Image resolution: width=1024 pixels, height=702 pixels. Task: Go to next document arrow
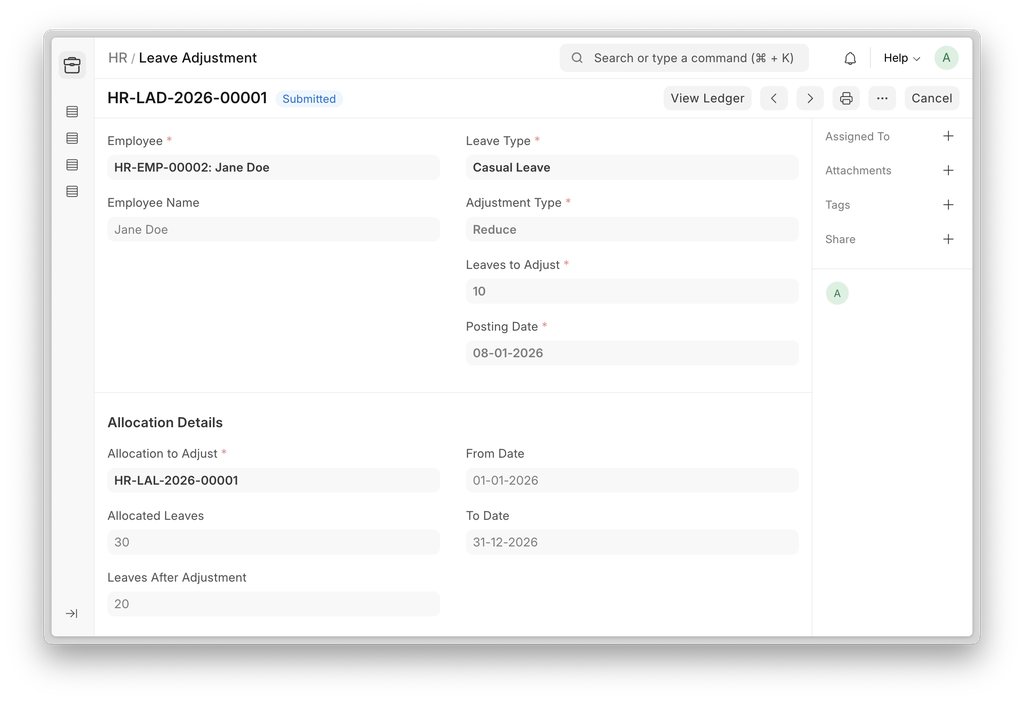pos(810,98)
